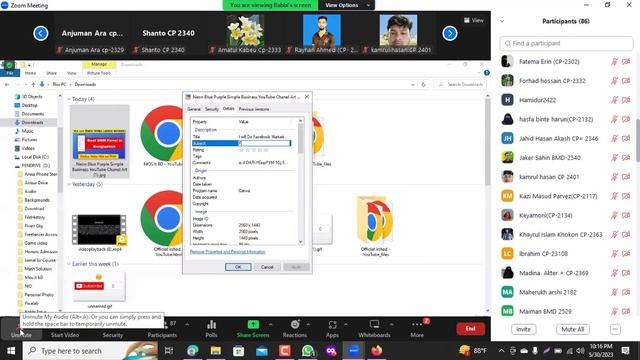Image resolution: width=640 pixels, height=360 pixels.
Task: Click video icon for Hamidur2422
Action: pyautogui.click(x=626, y=100)
